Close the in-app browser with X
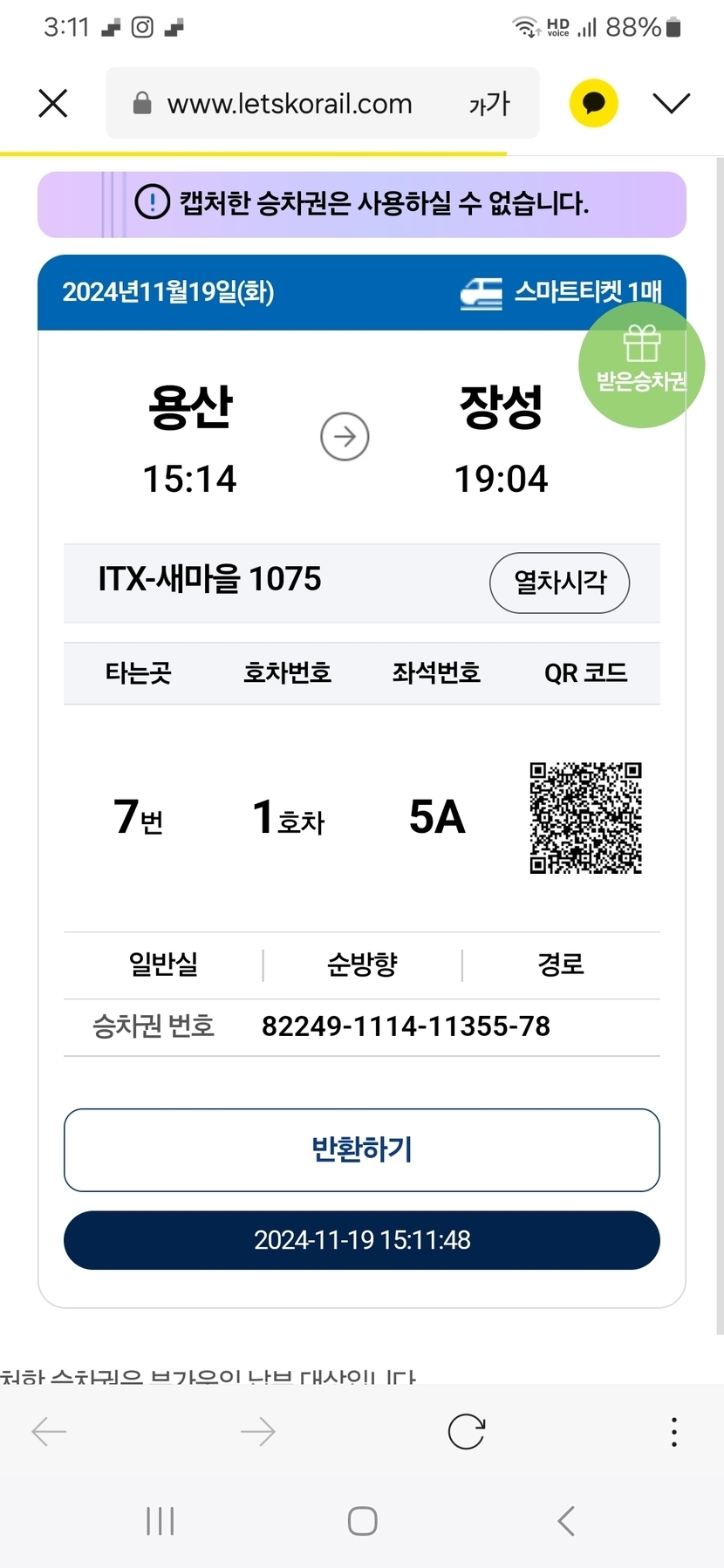This screenshot has width=724, height=1568. pos(53,104)
